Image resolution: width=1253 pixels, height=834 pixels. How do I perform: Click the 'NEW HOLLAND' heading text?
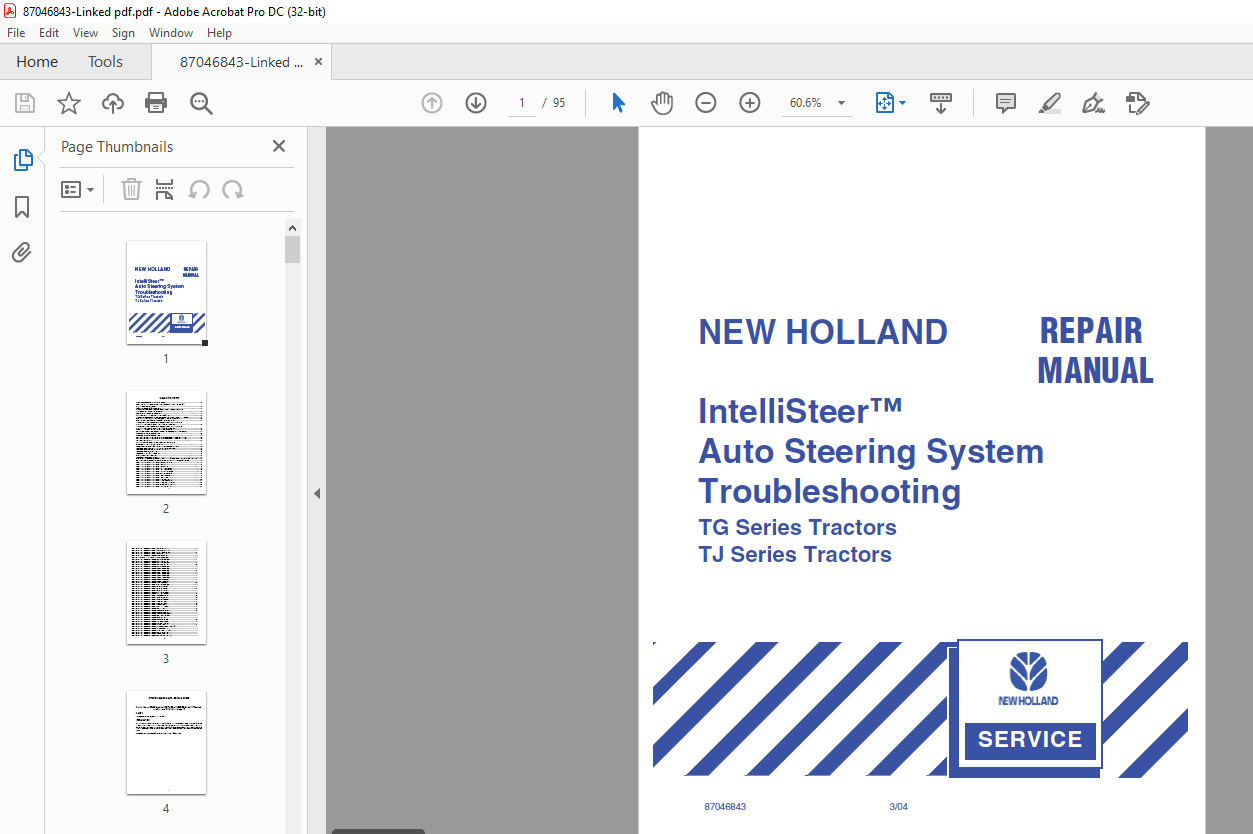[823, 332]
